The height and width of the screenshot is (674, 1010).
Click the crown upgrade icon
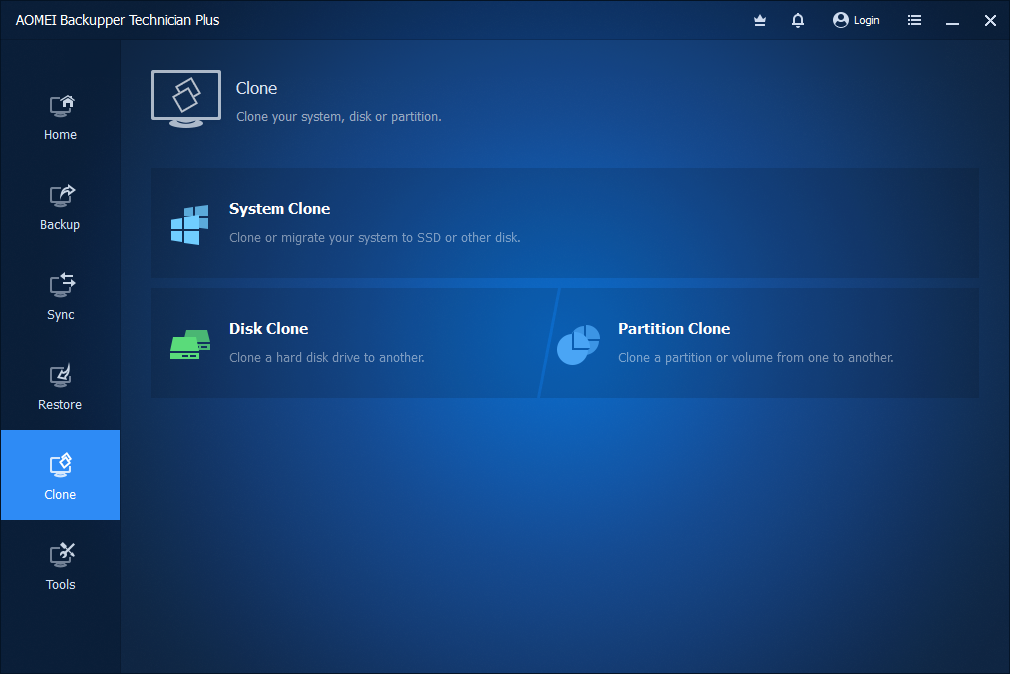coord(760,20)
